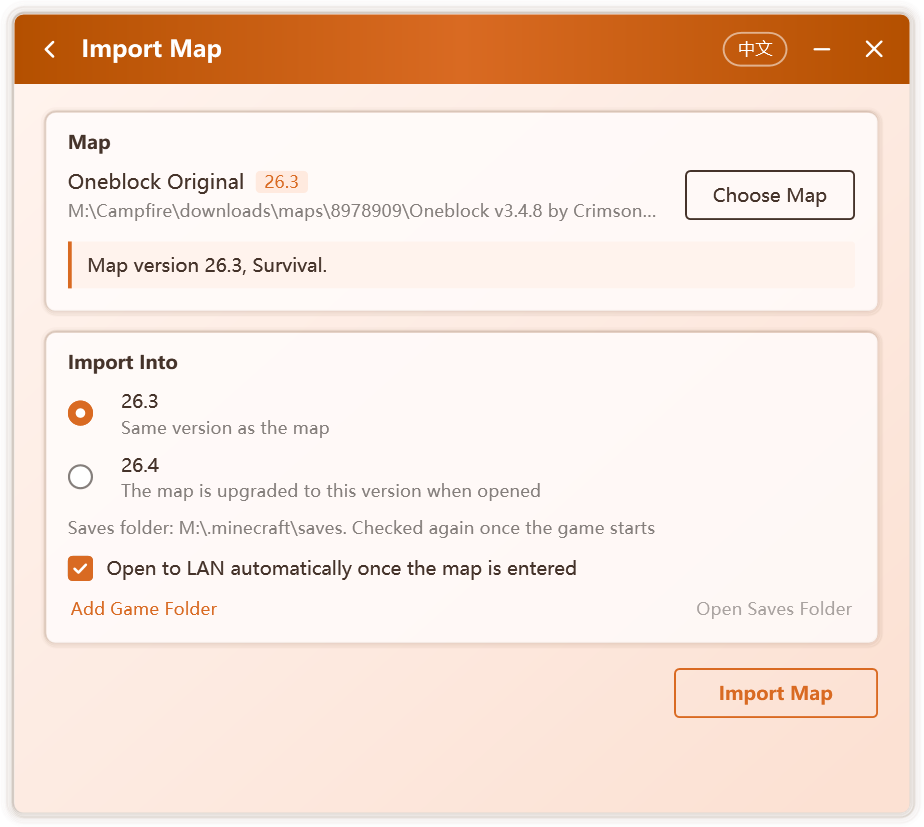Viewport: 924px width, 827px height.
Task: Click the Oneblock Original map name
Action: 156,182
